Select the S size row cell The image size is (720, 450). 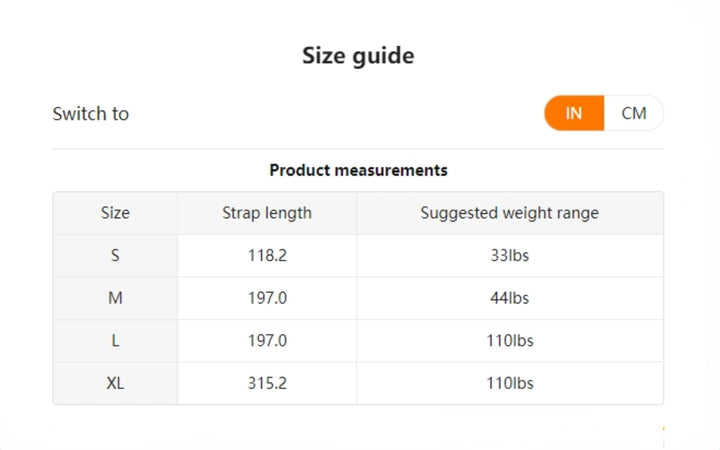[115, 255]
